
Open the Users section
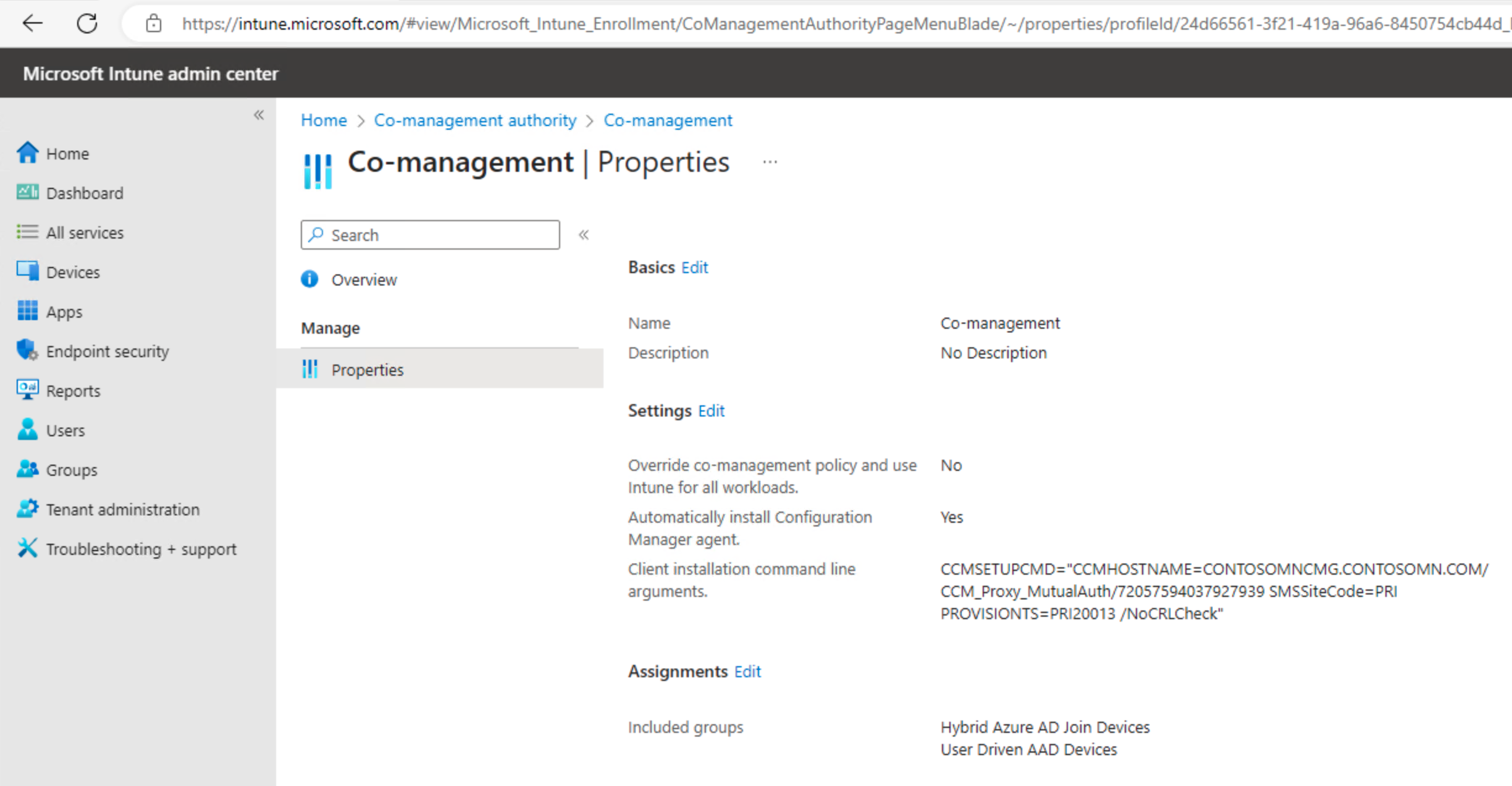click(65, 430)
